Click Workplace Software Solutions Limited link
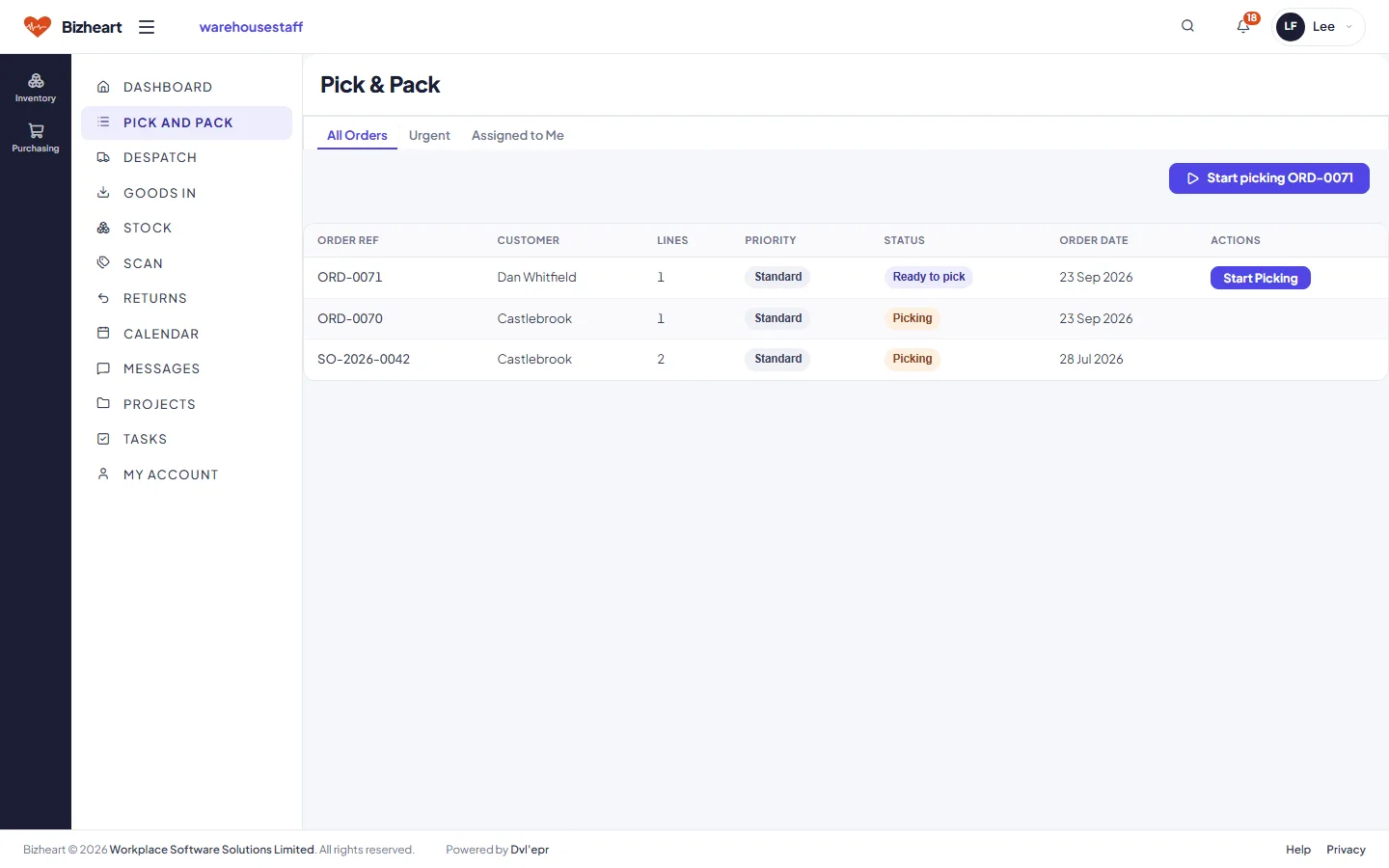The height and width of the screenshot is (868, 1389). pos(212,850)
